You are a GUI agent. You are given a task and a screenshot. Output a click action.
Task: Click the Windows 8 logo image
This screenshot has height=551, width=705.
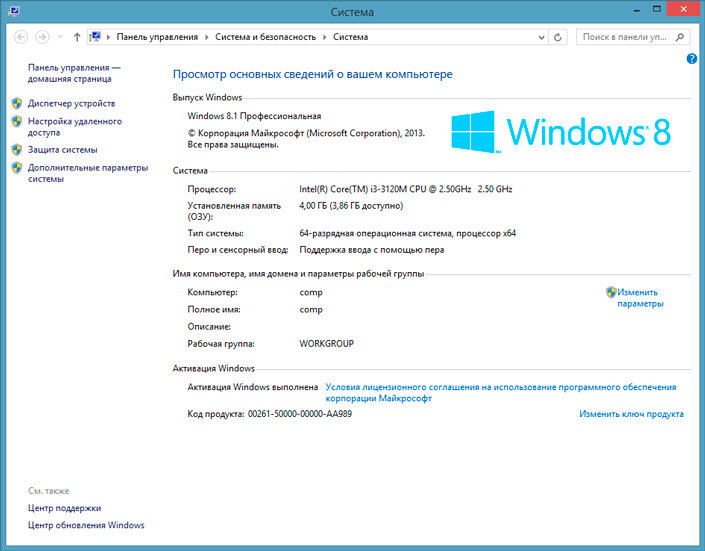pyautogui.click(x=561, y=132)
